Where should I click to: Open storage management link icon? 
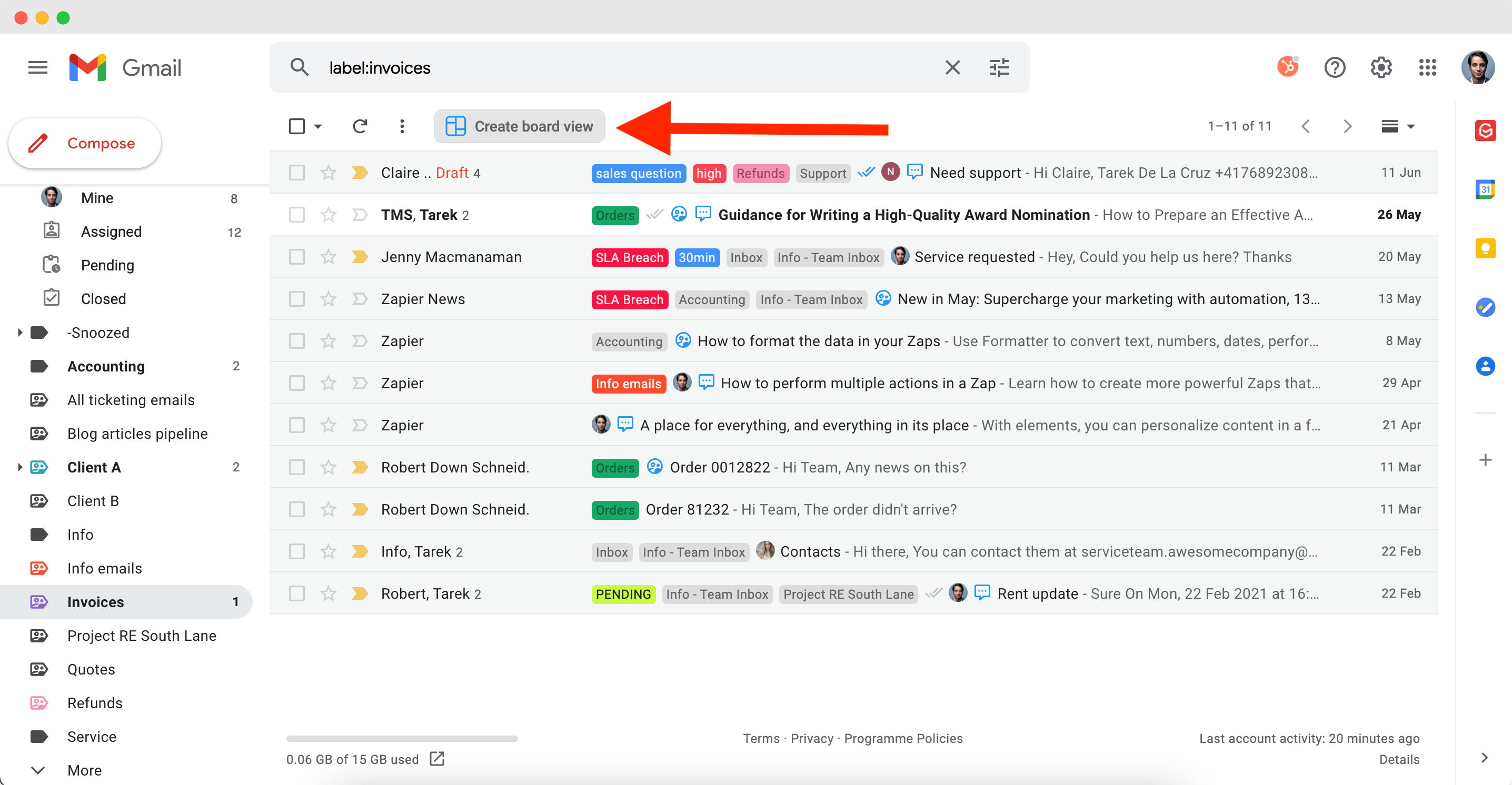tap(436, 759)
